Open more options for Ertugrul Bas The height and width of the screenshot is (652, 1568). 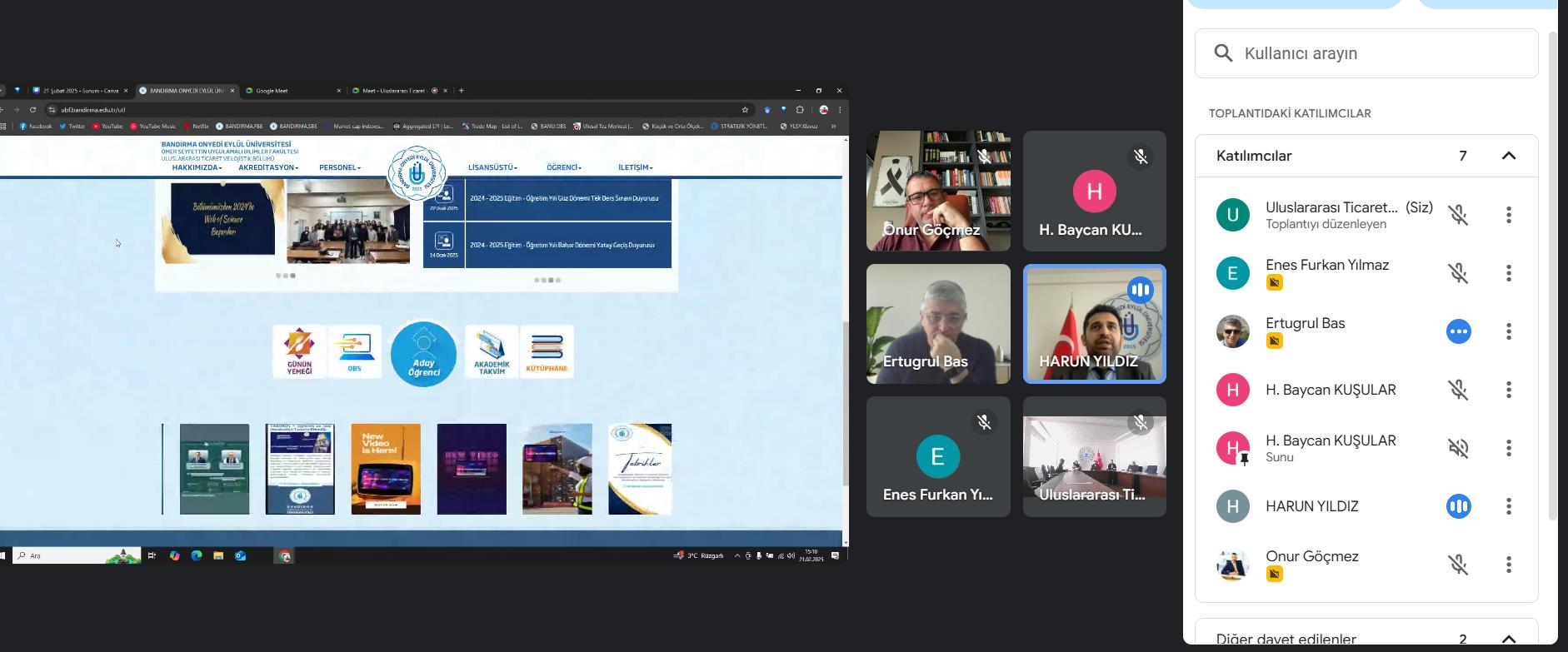tap(1509, 331)
